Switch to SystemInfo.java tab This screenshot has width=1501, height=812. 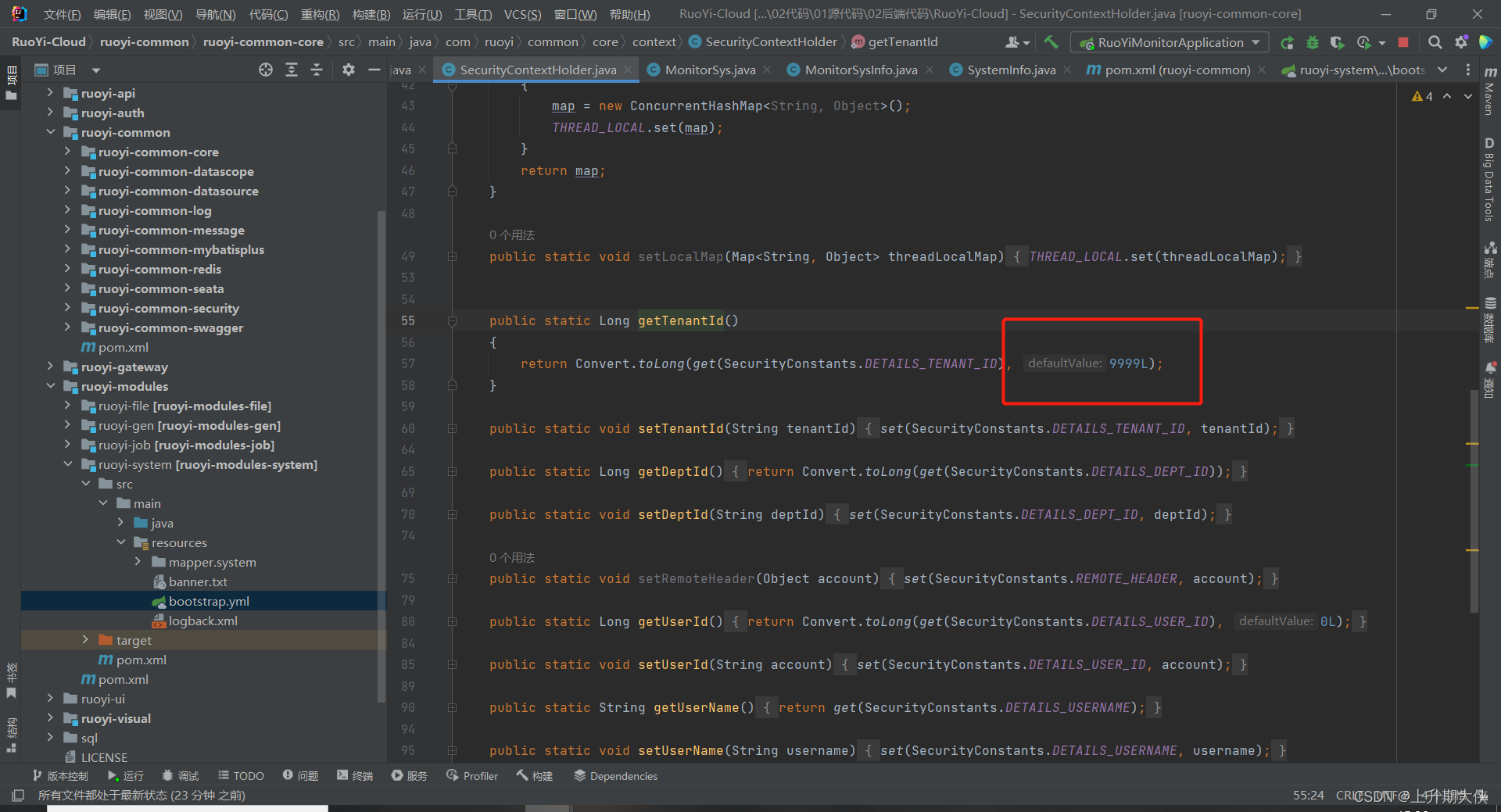click(x=1011, y=70)
